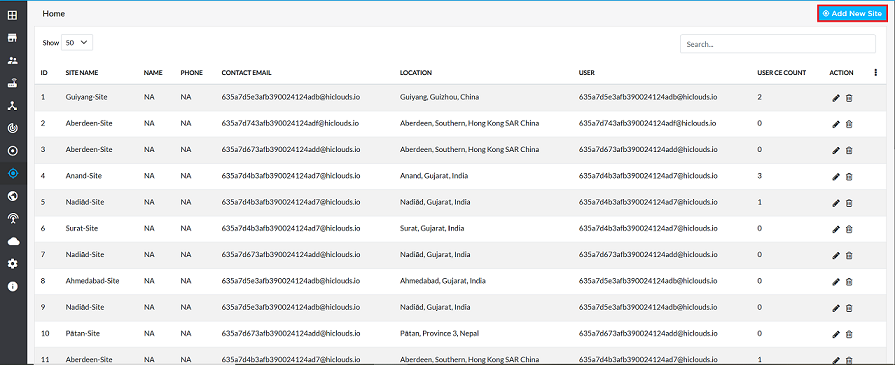
Task: Sort by the NAME column header
Action: (154, 73)
